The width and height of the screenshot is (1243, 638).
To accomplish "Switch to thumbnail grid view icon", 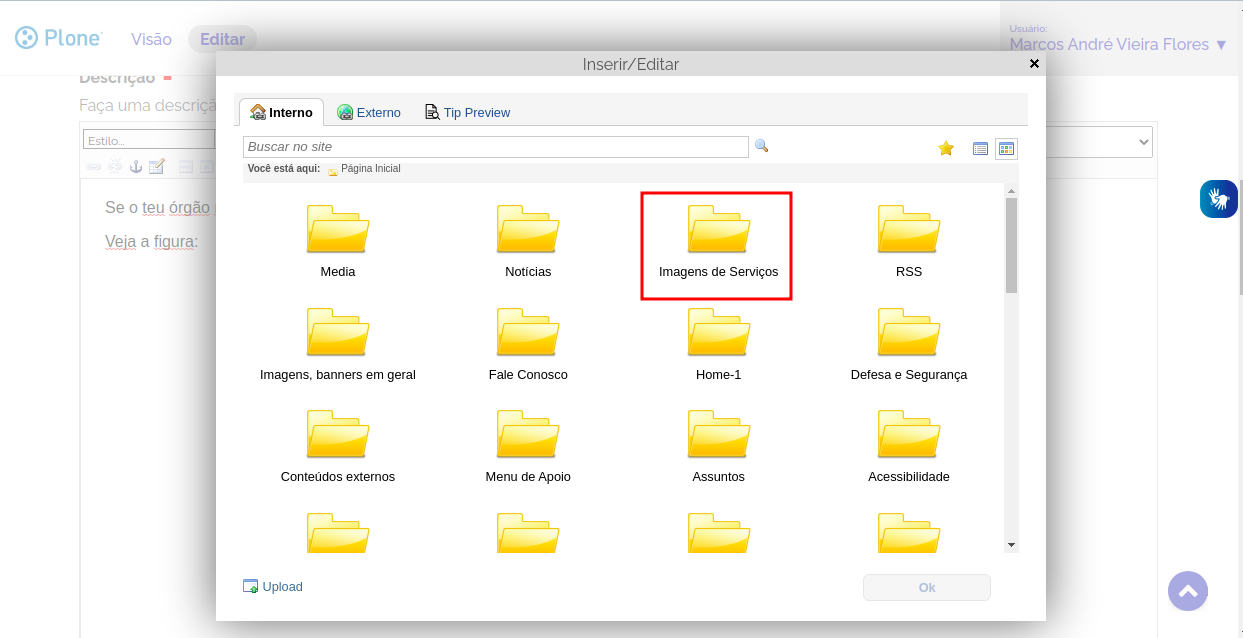I will click(x=1006, y=149).
